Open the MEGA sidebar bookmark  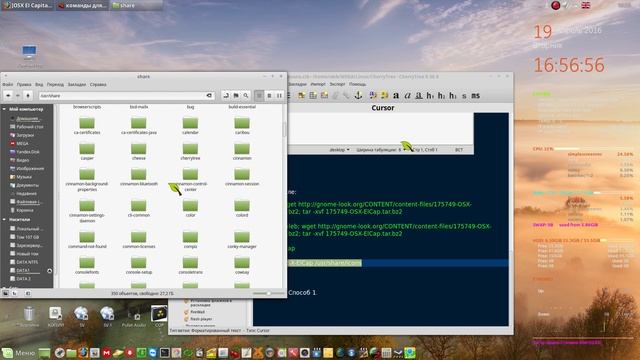pos(19,144)
